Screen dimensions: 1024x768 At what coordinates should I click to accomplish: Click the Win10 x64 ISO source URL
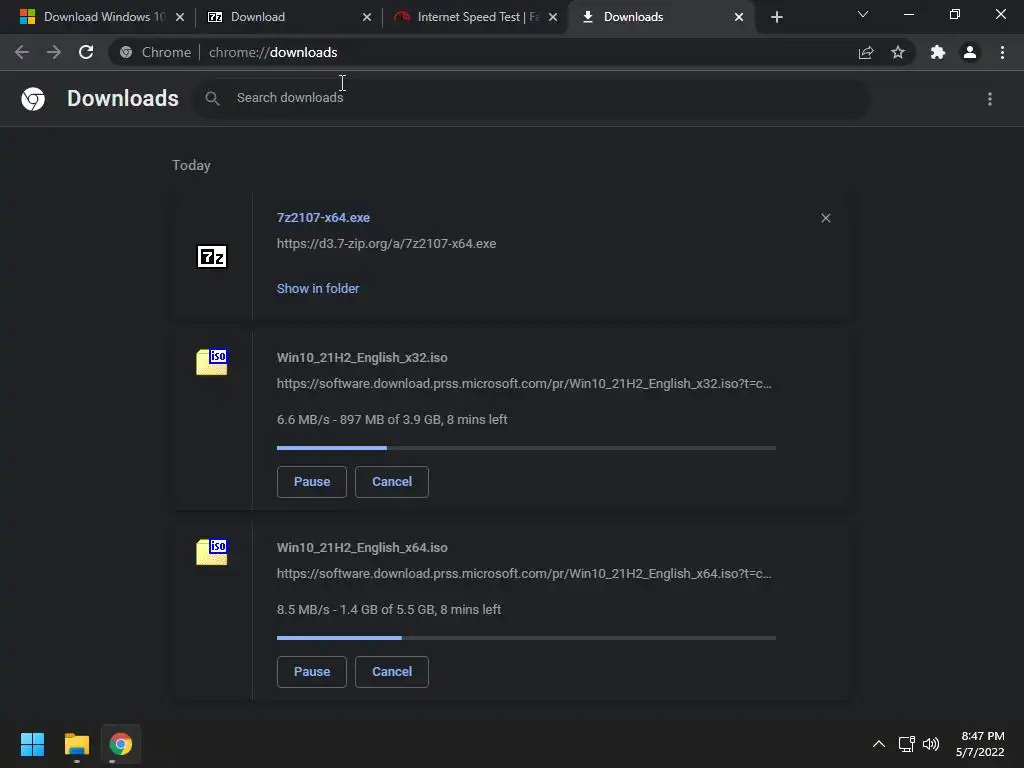click(524, 573)
